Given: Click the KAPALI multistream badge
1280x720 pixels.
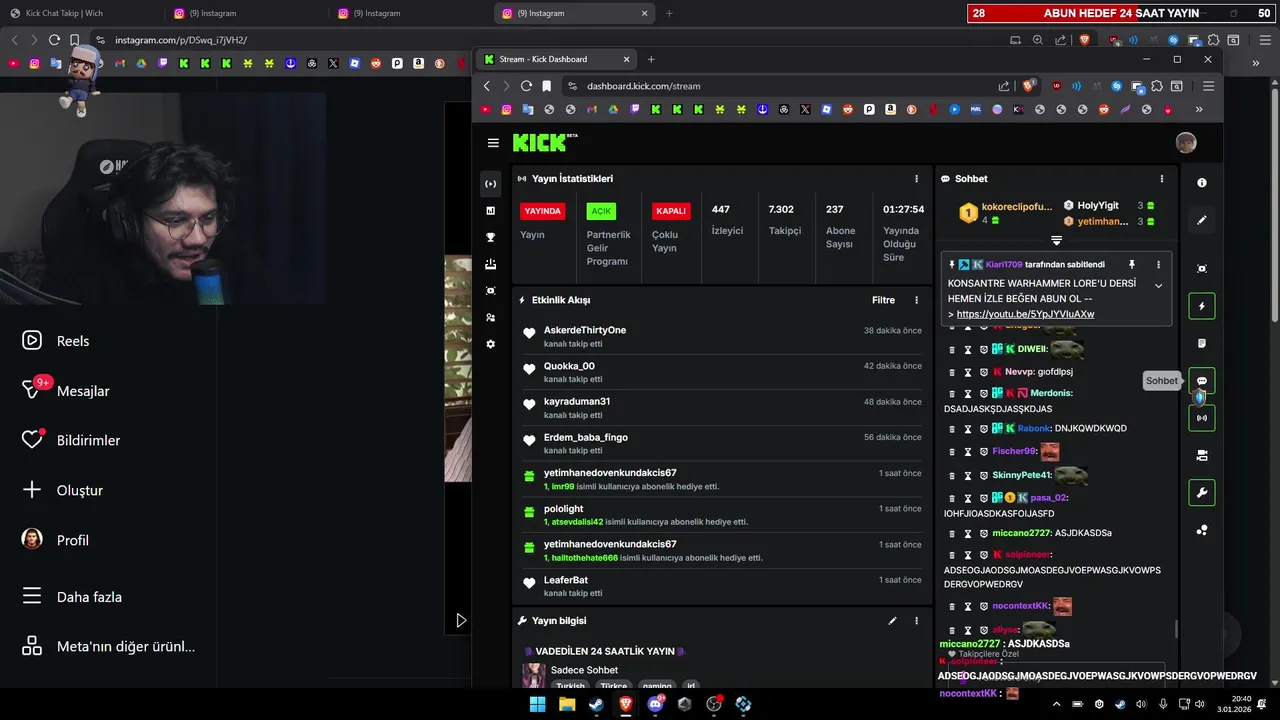Looking at the screenshot, I should click(671, 211).
